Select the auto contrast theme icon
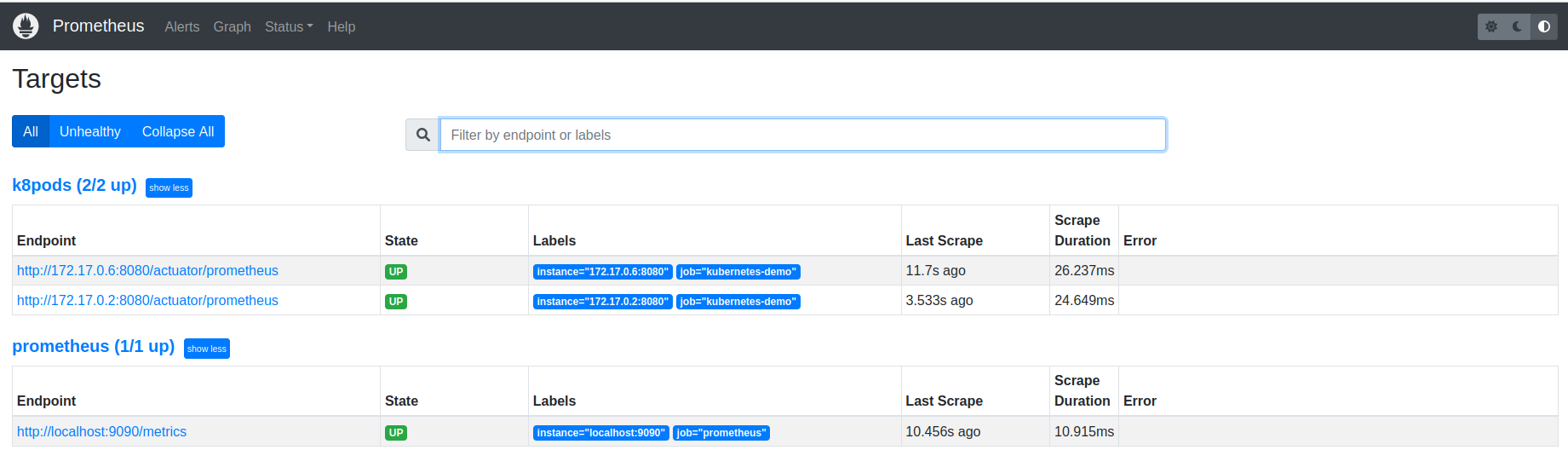Image resolution: width=1568 pixels, height=473 pixels. (1544, 26)
